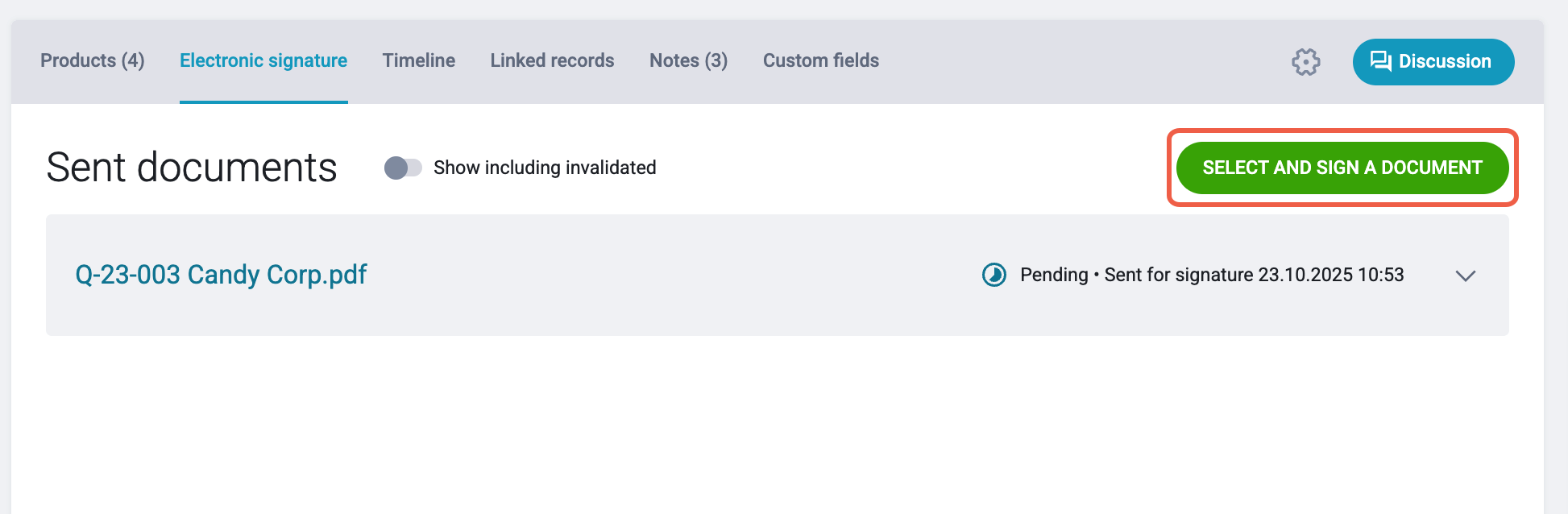Image resolution: width=1568 pixels, height=514 pixels.
Task: Click Select and Sign a Document button
Action: pyautogui.click(x=1342, y=168)
